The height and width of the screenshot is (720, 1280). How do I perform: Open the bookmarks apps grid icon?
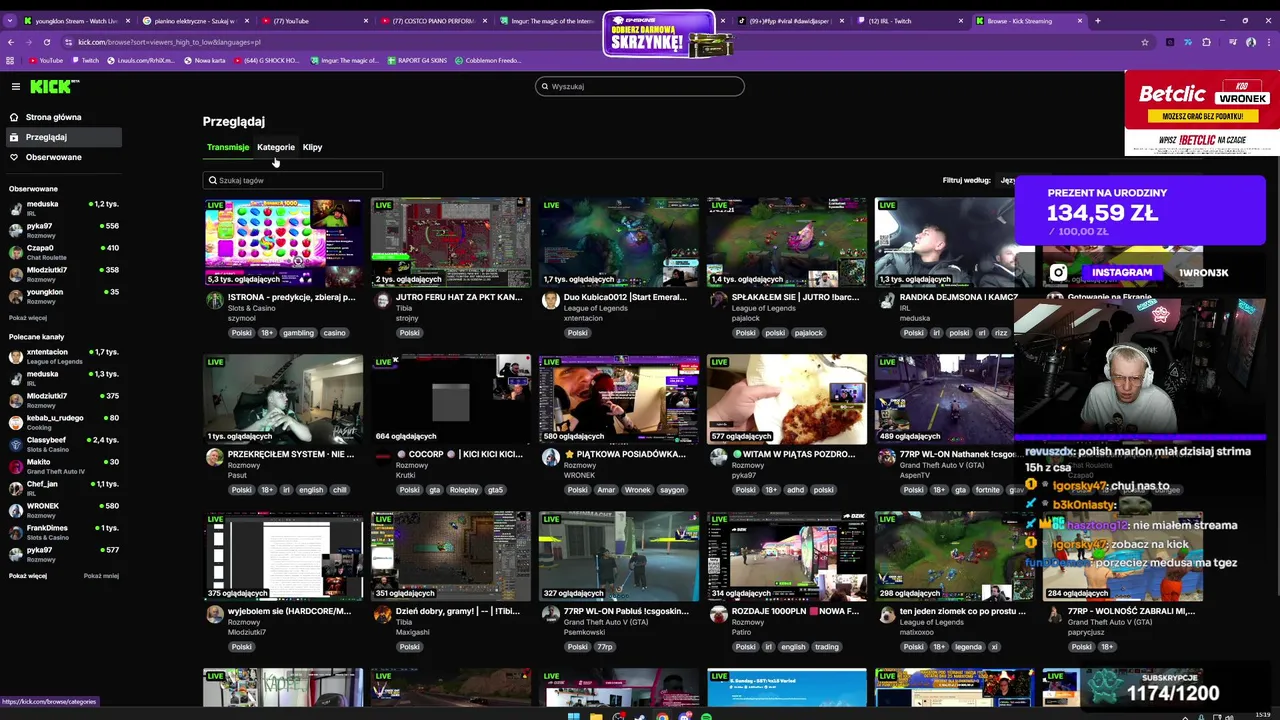pyautogui.click(x=10, y=60)
